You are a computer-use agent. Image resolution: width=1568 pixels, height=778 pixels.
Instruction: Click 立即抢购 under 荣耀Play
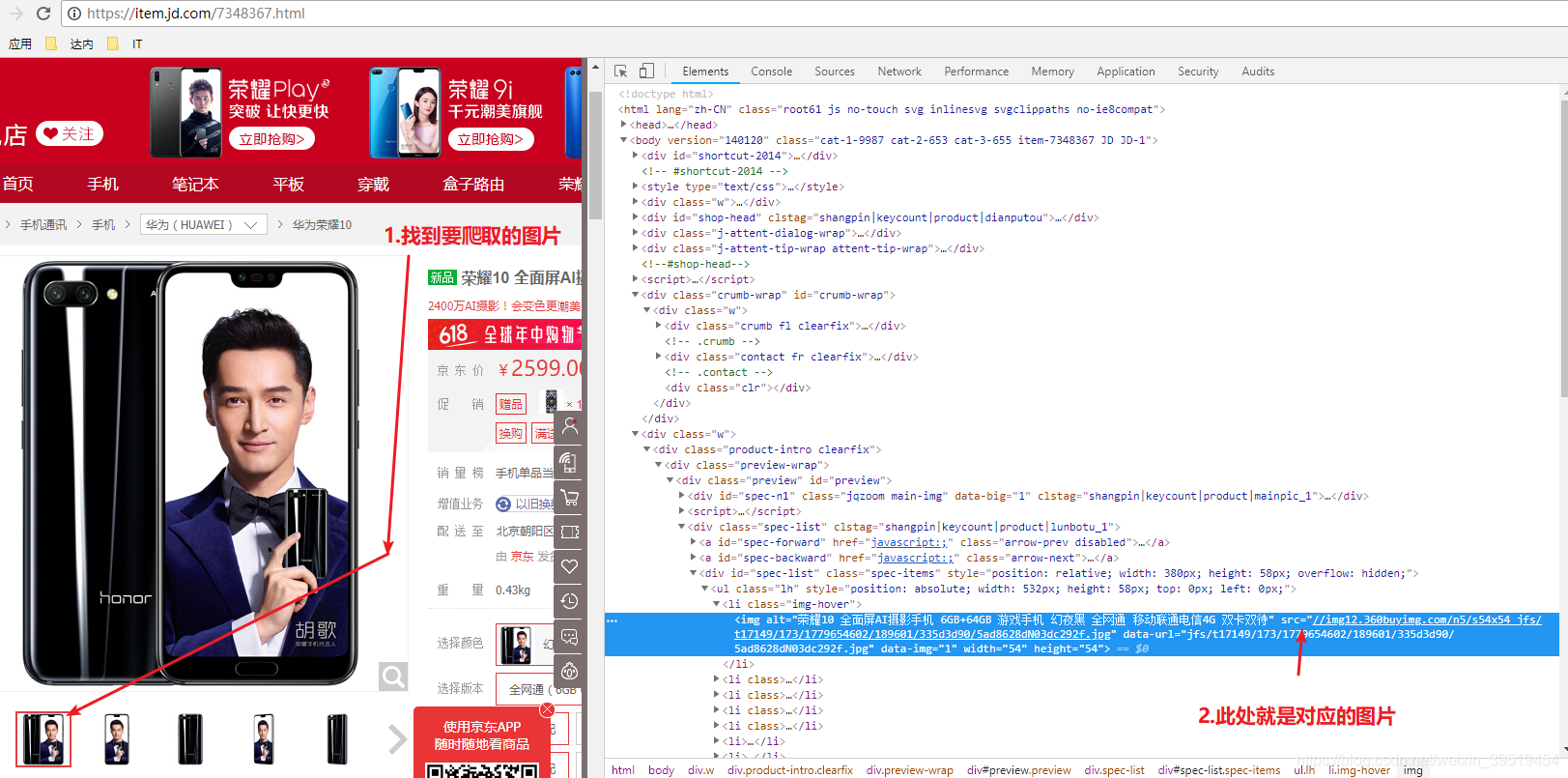(x=271, y=139)
